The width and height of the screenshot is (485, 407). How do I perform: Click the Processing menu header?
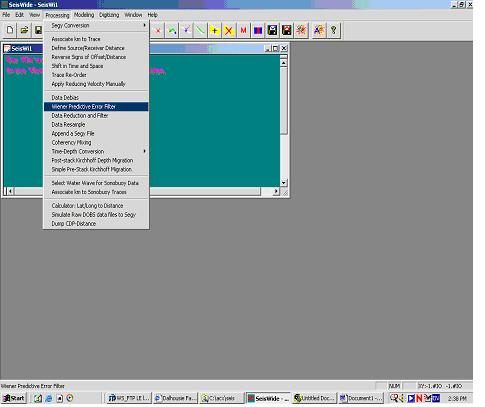[x=57, y=15]
